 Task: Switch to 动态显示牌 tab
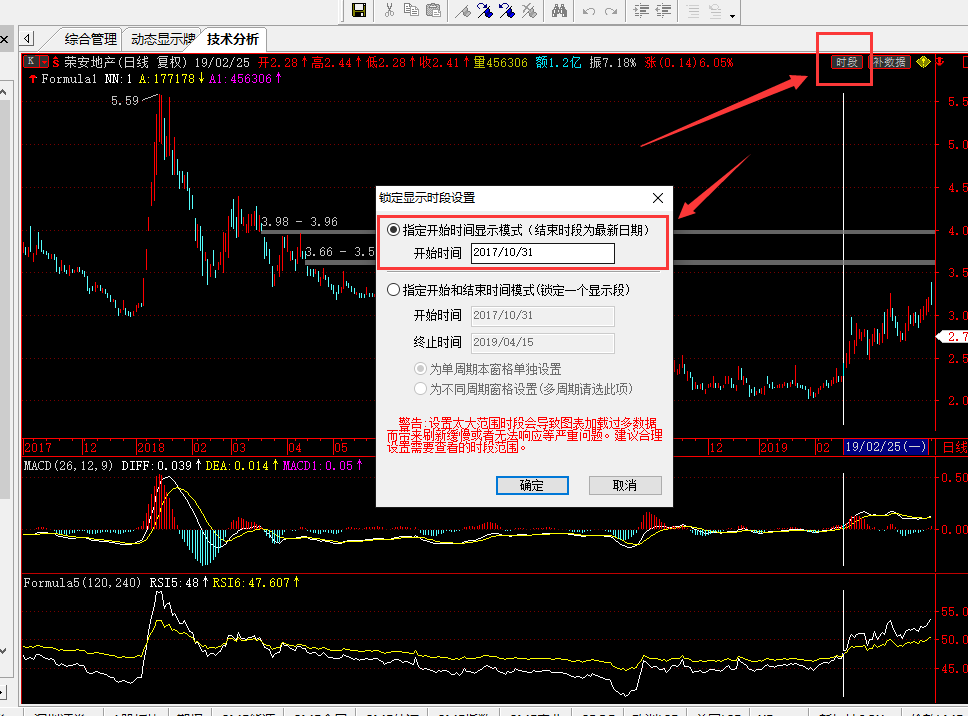point(163,40)
